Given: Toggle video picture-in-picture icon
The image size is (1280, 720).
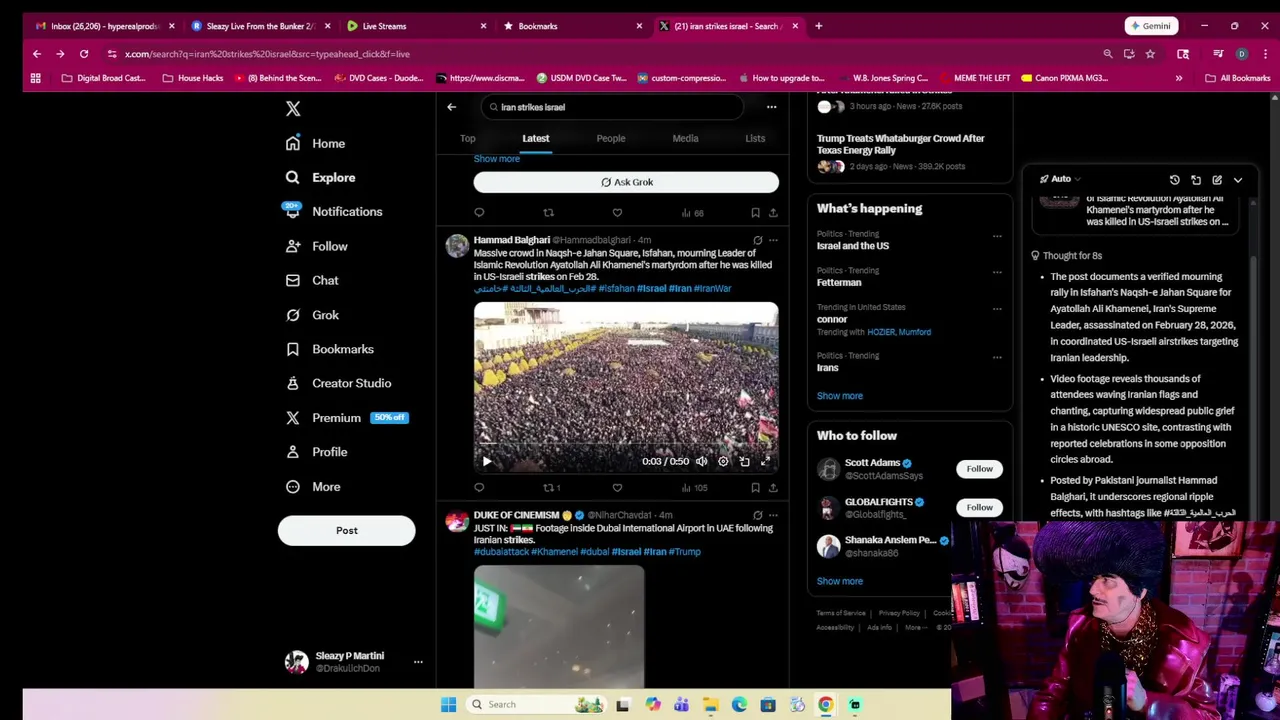Looking at the screenshot, I should pos(744,462).
